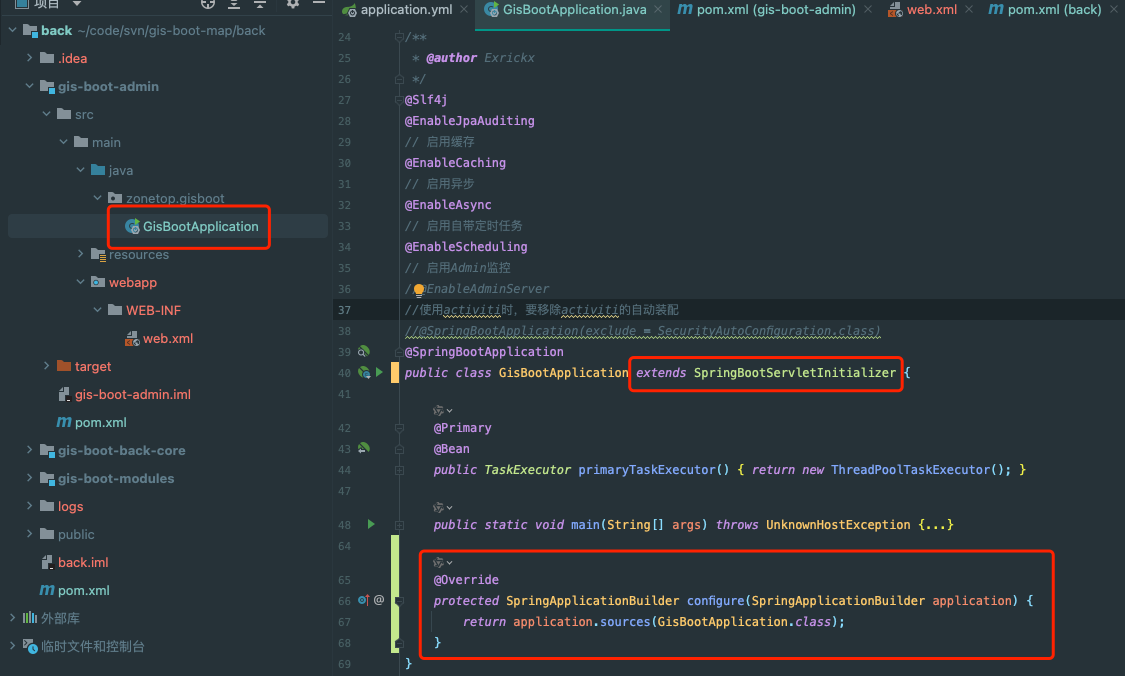The image size is (1125, 676).
Task: Click the Spring bean gutter icon on line 43
Action: (x=364, y=449)
